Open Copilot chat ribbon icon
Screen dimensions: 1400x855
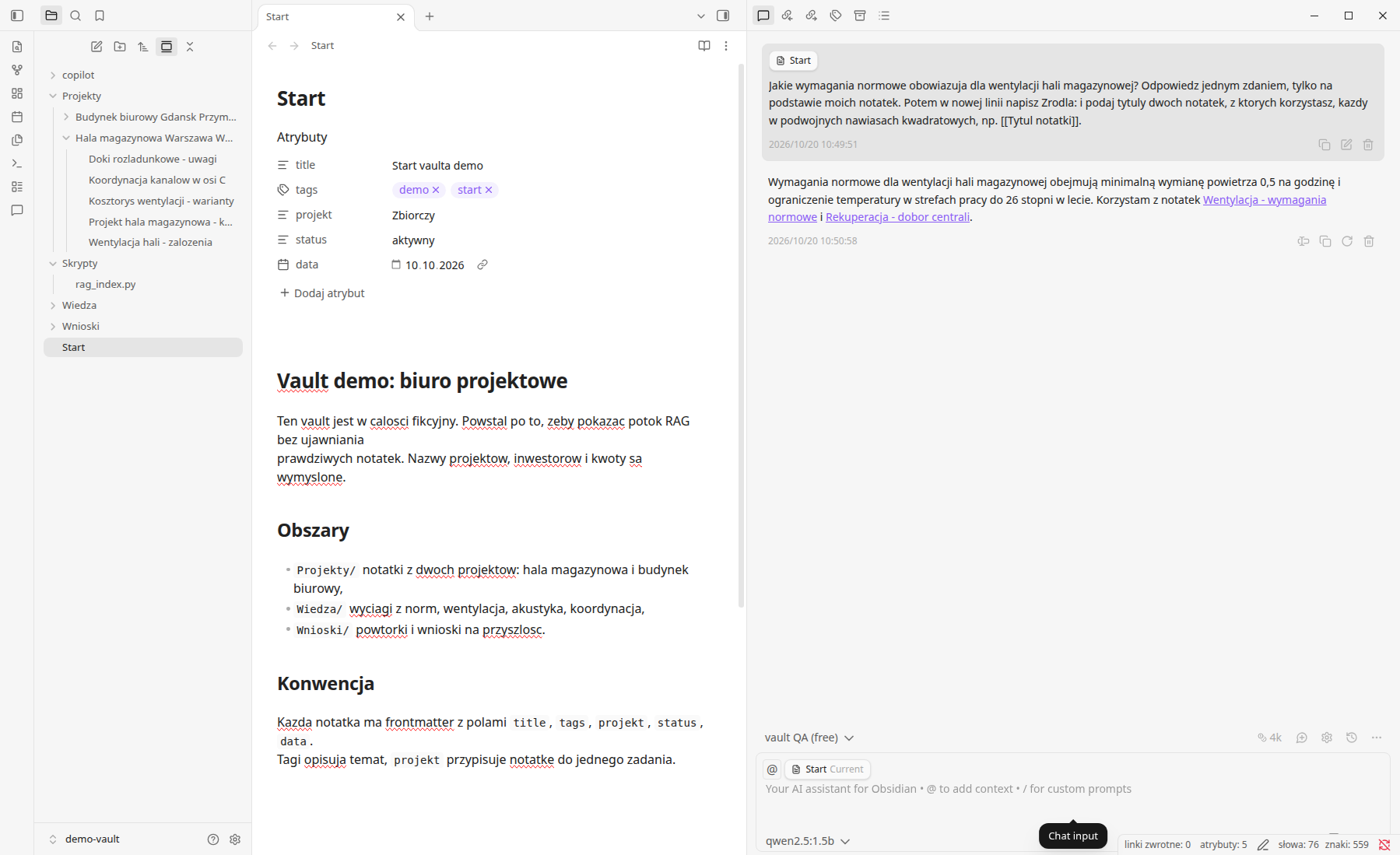17,210
